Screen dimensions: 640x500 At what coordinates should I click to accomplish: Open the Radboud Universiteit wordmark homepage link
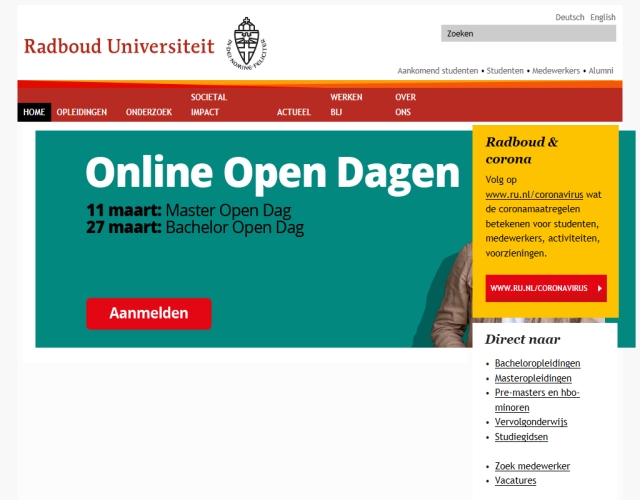point(119,46)
